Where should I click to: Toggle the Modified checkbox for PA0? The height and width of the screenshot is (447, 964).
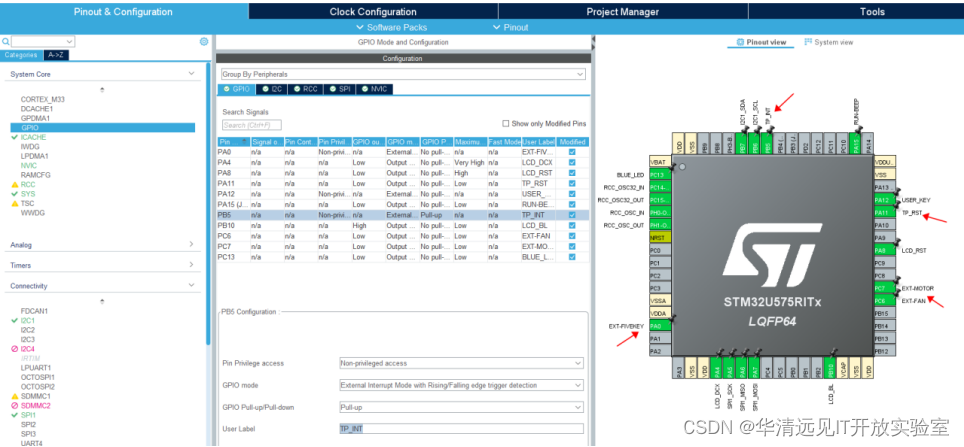click(572, 152)
